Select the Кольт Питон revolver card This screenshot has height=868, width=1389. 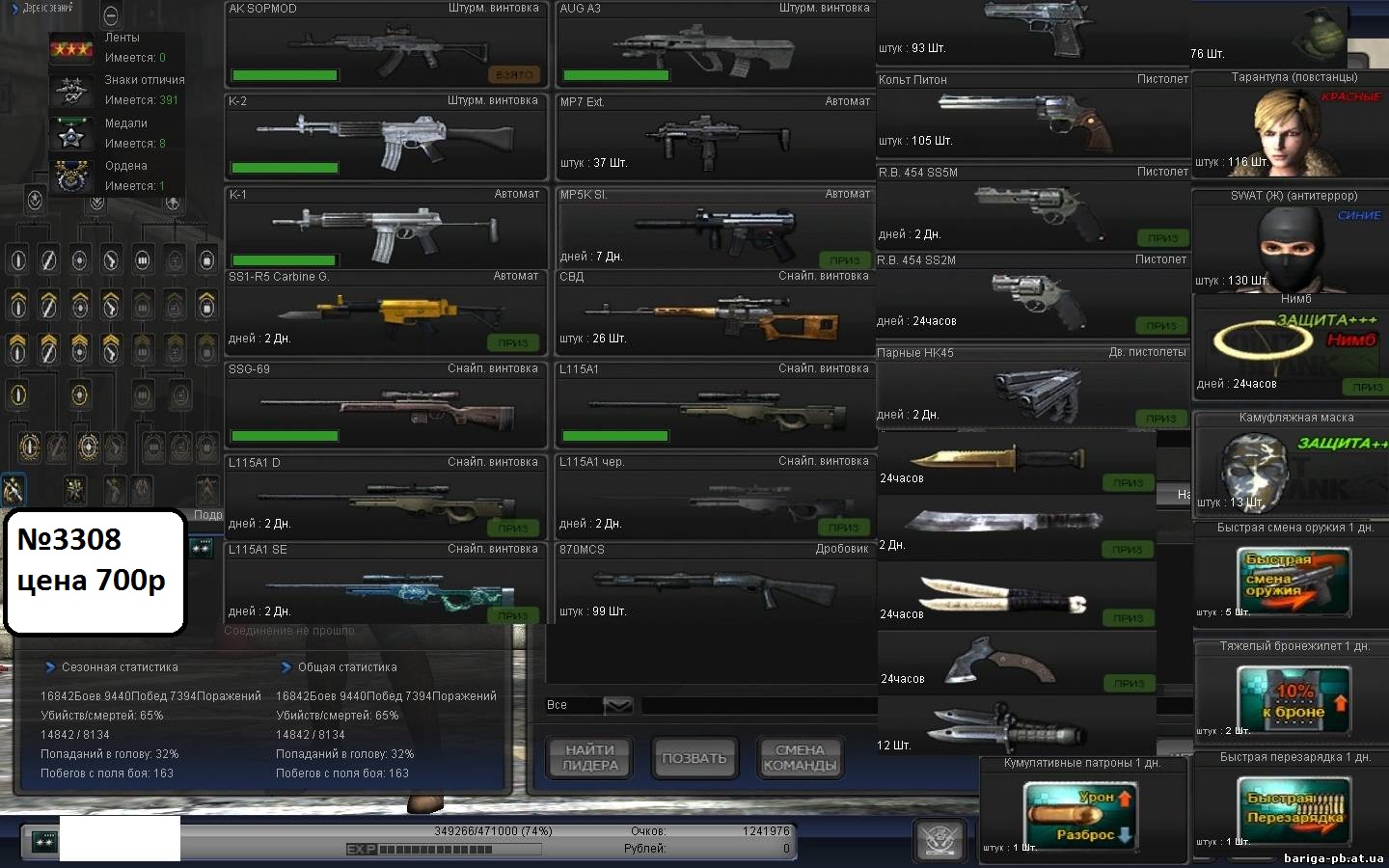click(x=1033, y=114)
